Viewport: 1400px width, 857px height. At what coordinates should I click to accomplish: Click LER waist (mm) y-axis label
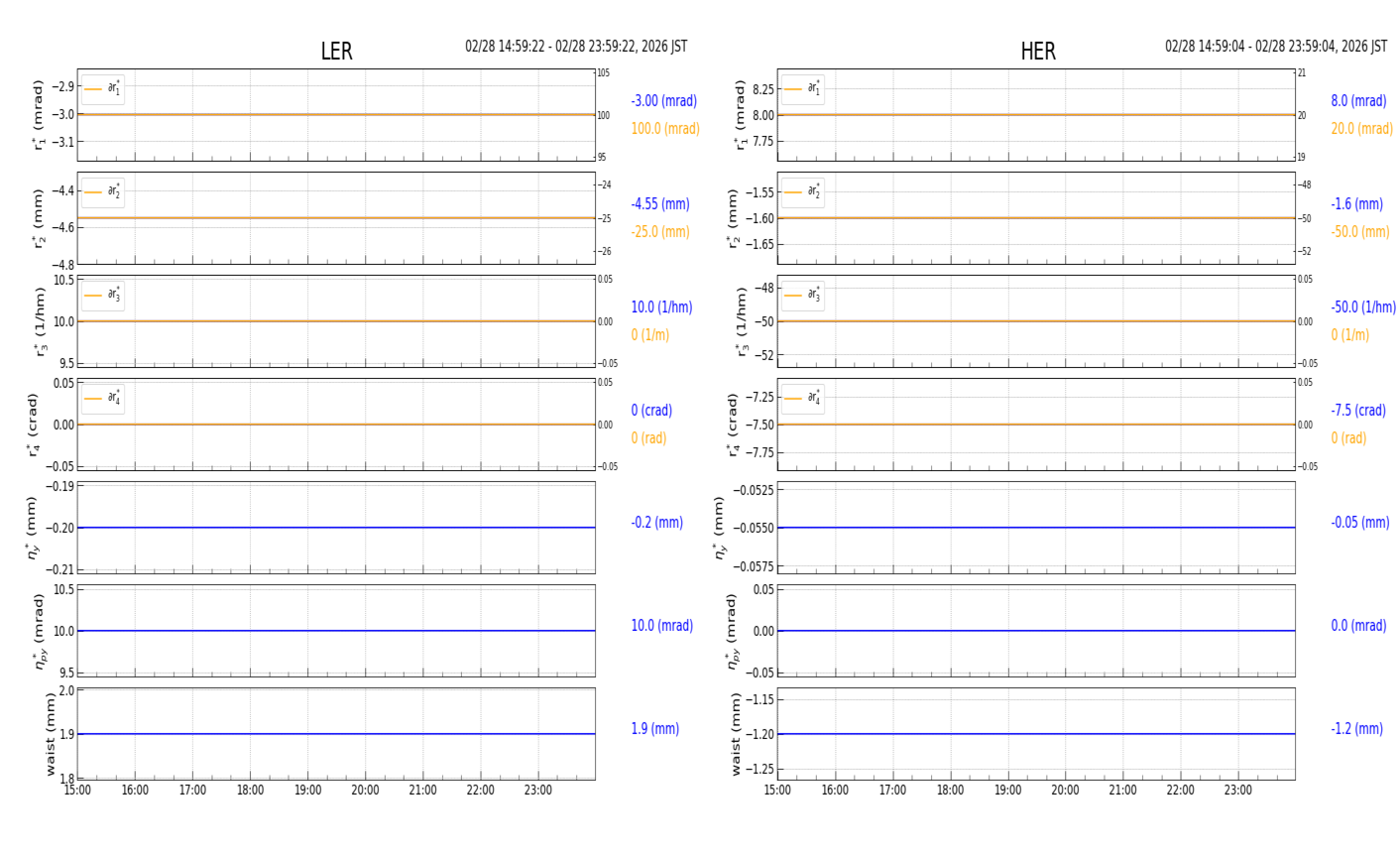[x=50, y=734]
